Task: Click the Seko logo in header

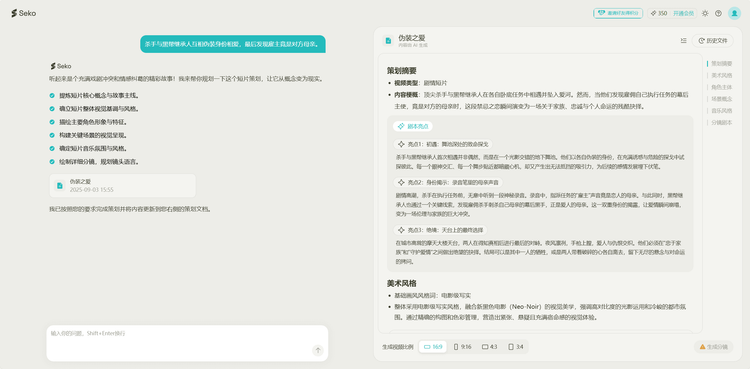Action: [x=23, y=13]
